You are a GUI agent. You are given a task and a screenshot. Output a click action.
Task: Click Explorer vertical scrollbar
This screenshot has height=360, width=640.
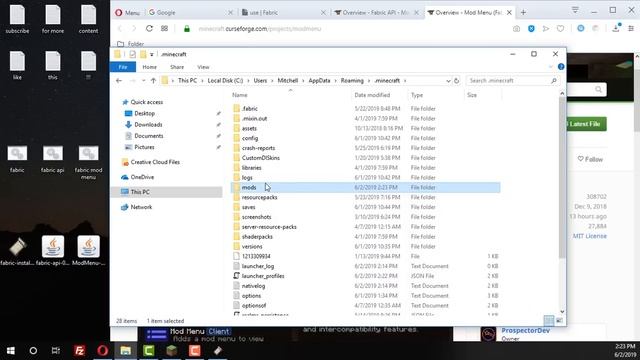pyautogui.click(x=562, y=178)
